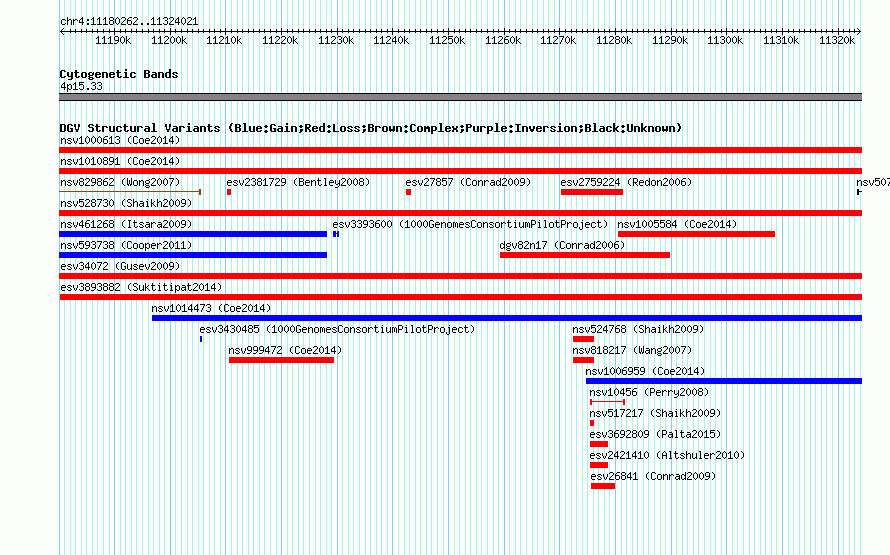Open the nsv829862 (Wong2007) variant label

120,182
